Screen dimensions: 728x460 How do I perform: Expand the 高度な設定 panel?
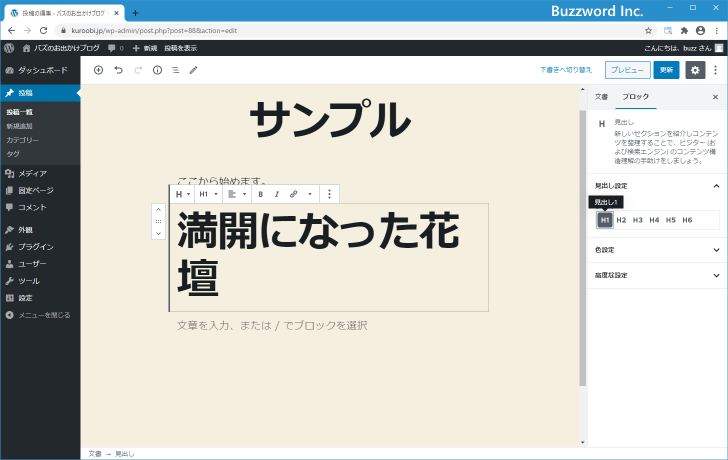tap(657, 275)
